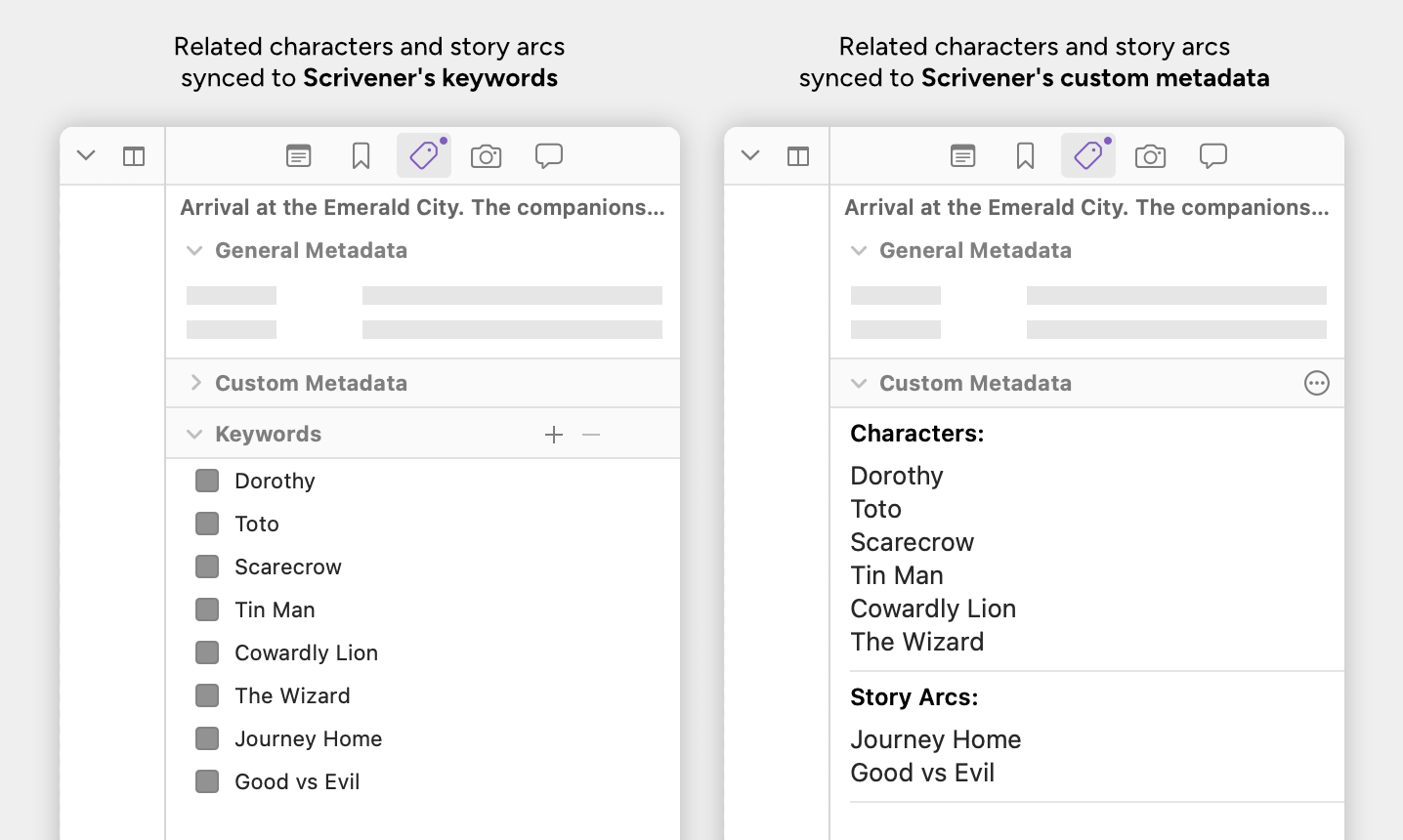Click the synopsis text in left window
This screenshot has height=840, width=1403.
(x=423, y=208)
